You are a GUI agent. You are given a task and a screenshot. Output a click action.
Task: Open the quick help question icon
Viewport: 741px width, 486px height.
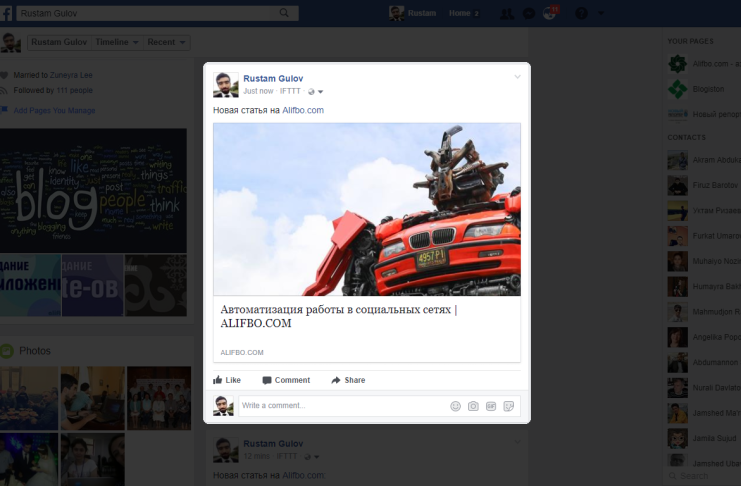click(581, 14)
